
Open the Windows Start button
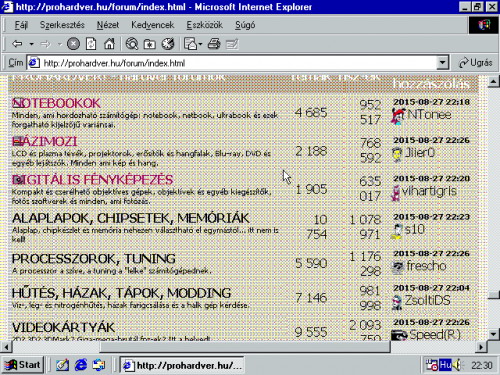23,365
